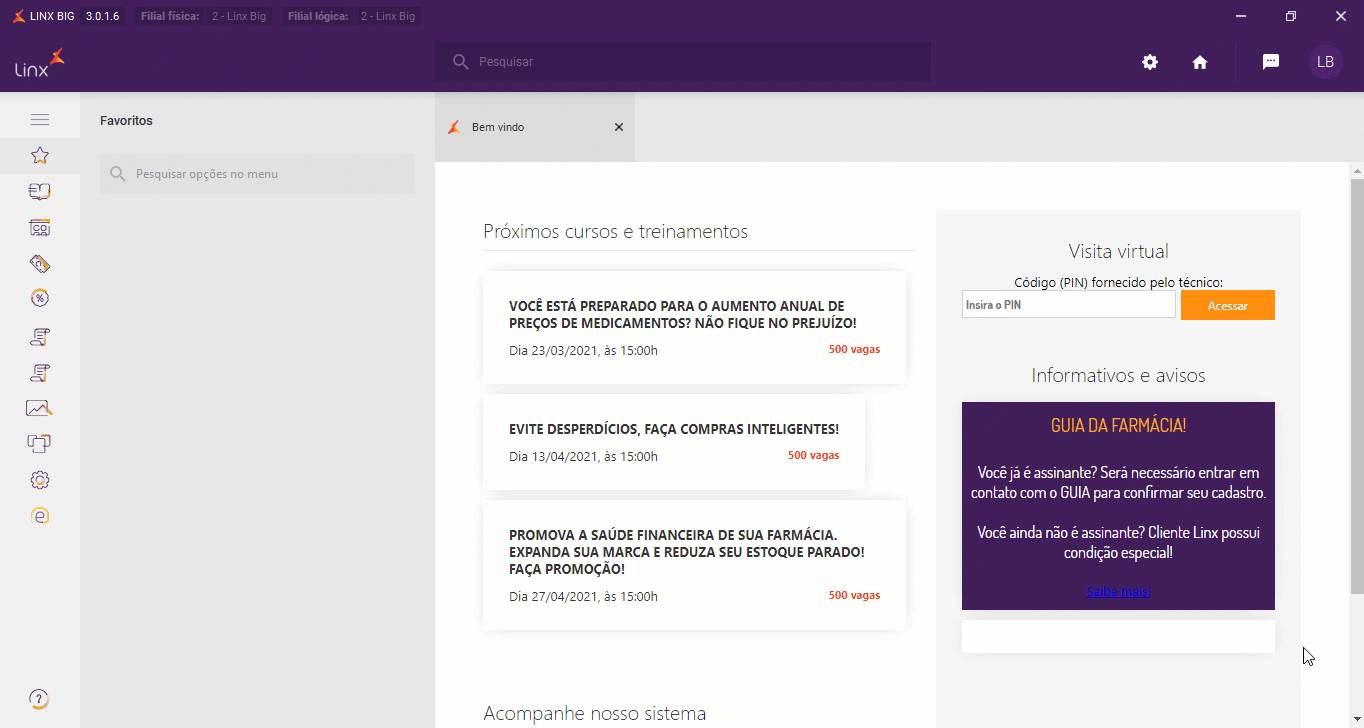Screen dimensions: 1364x728
Task: Click 'Acompanhe nosso sistema' heading
Action: (594, 713)
